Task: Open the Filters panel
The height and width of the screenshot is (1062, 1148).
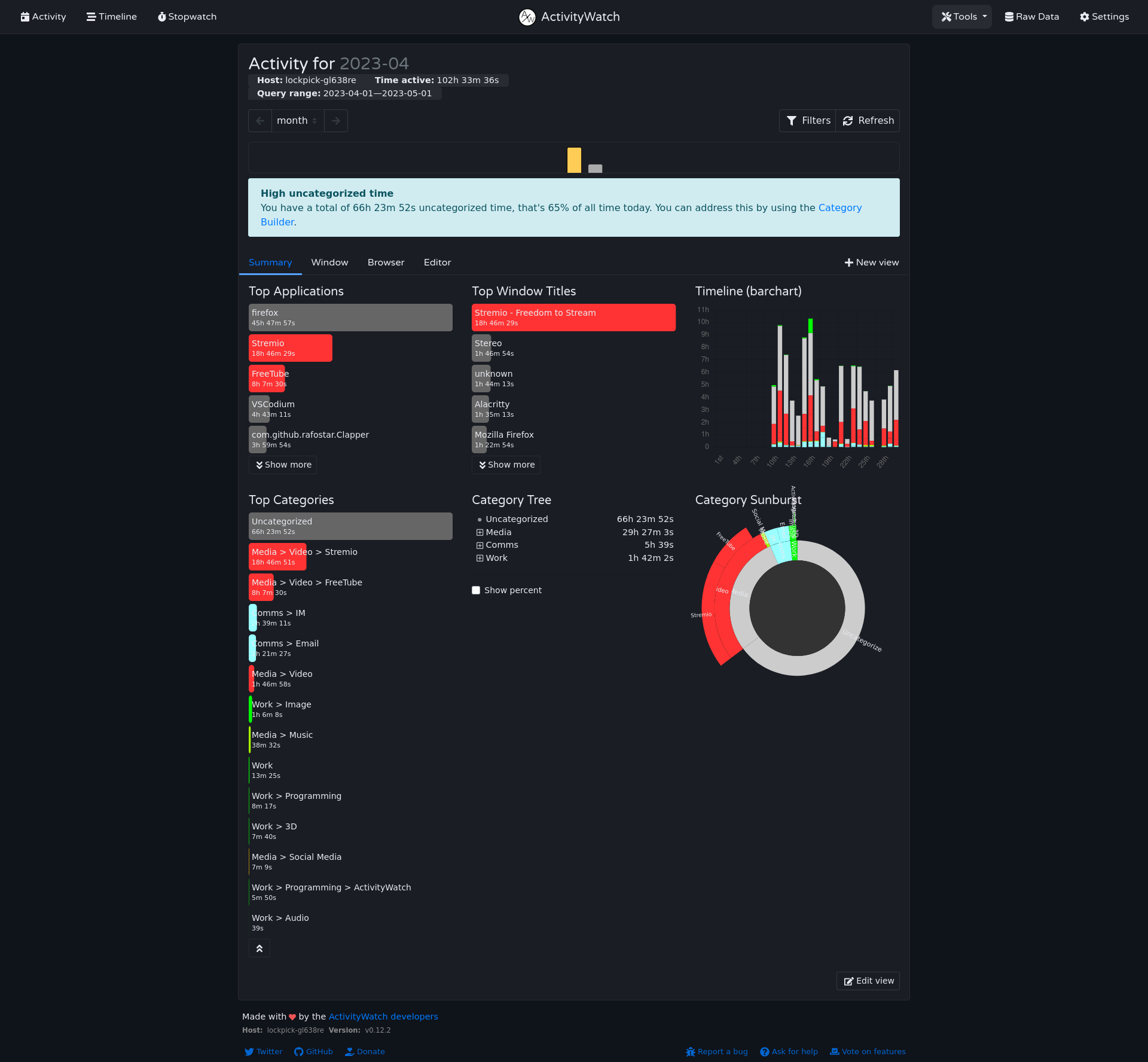Action: coord(808,121)
